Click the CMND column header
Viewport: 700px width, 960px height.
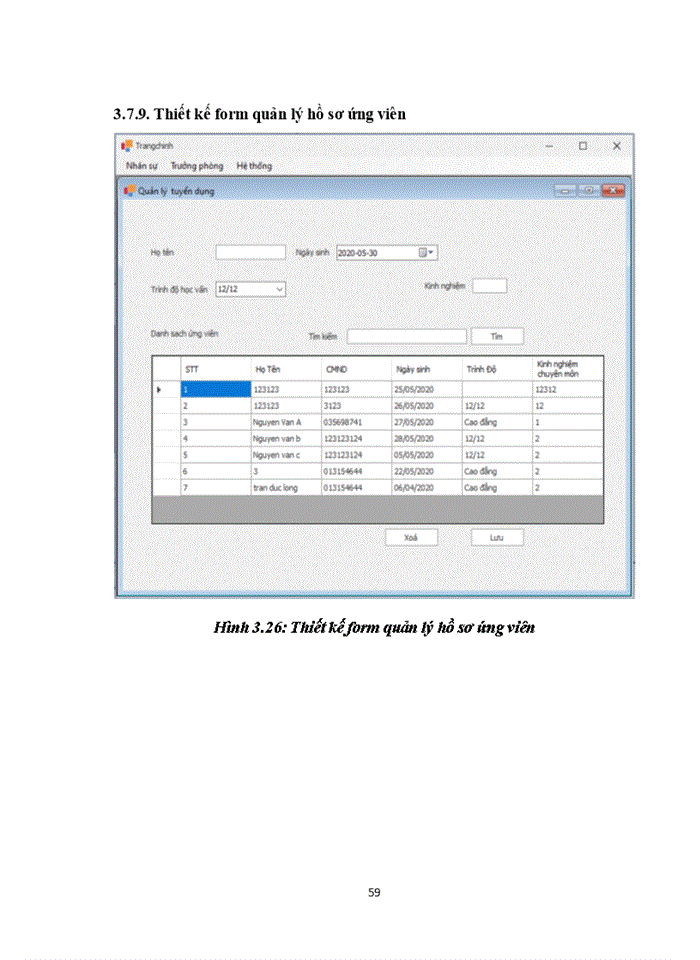coord(356,369)
